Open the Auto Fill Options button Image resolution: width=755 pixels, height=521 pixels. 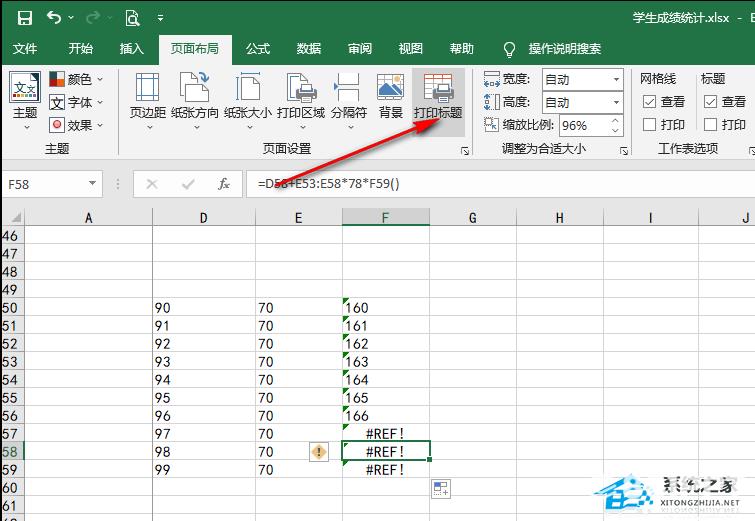[x=441, y=489]
